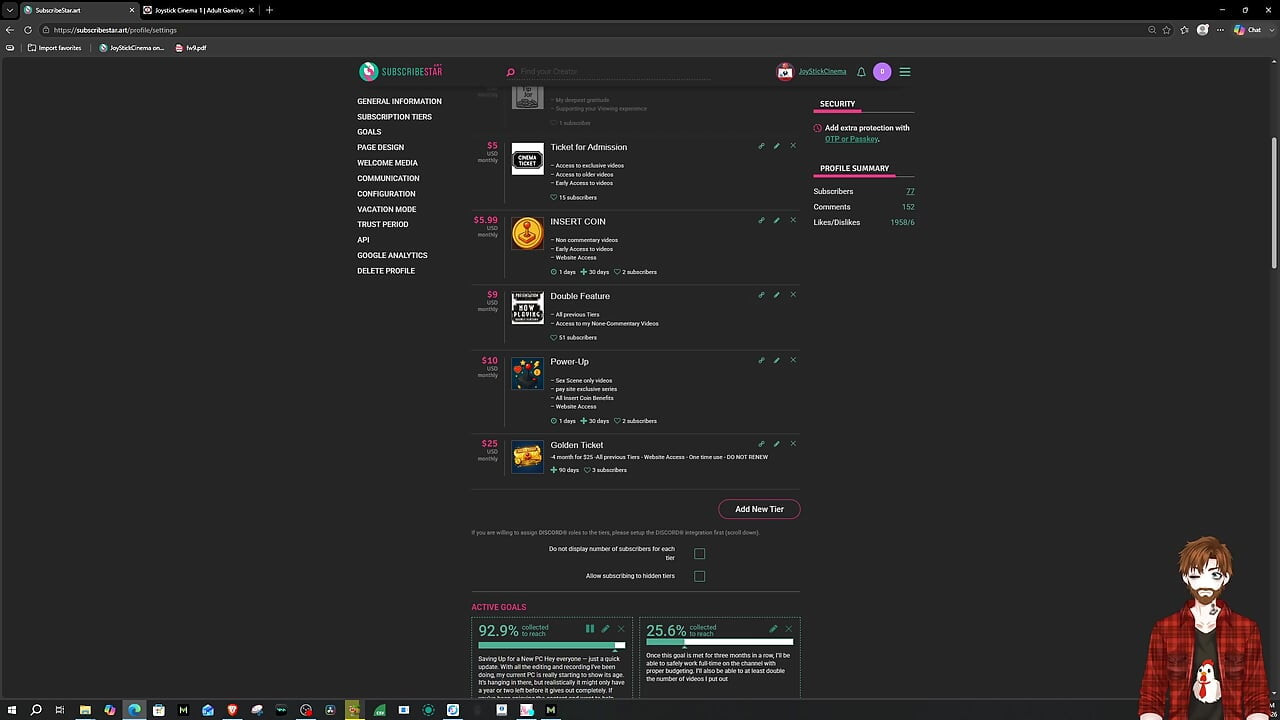Image resolution: width=1280 pixels, height=720 pixels.
Task: Open the purple user avatar menu
Action: coord(882,72)
